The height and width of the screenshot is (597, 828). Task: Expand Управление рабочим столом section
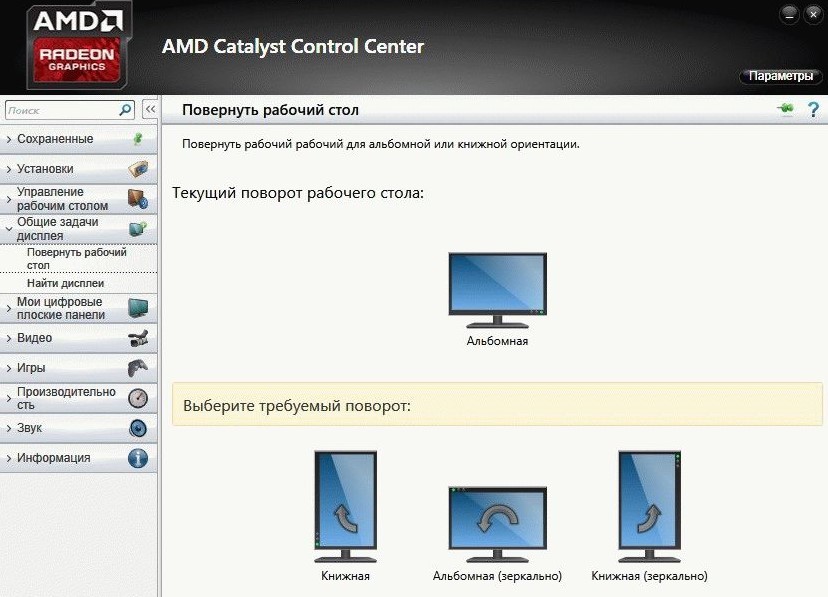[x=62, y=199]
